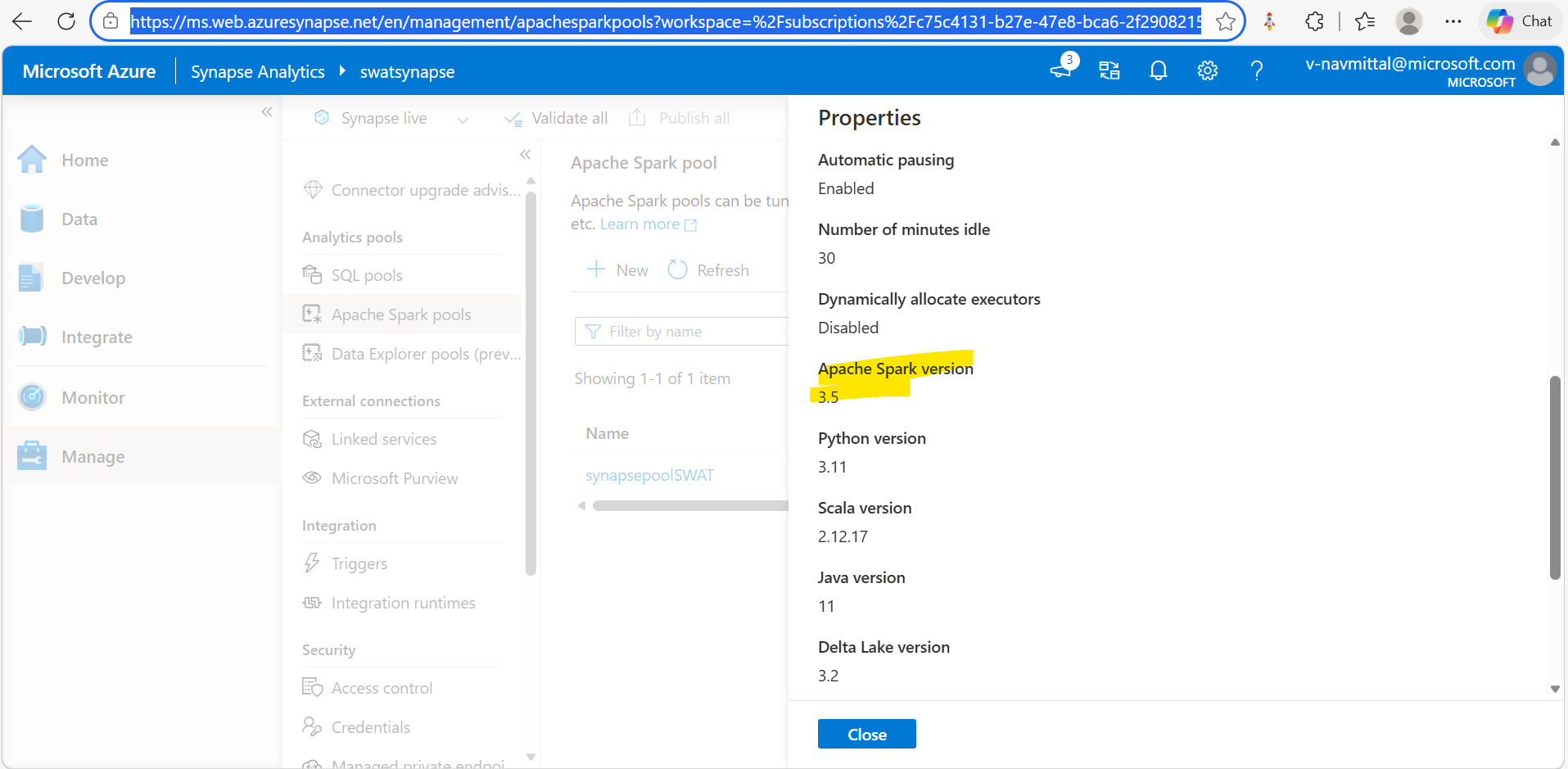Select the Delta Lake version value 3.2

828,676
